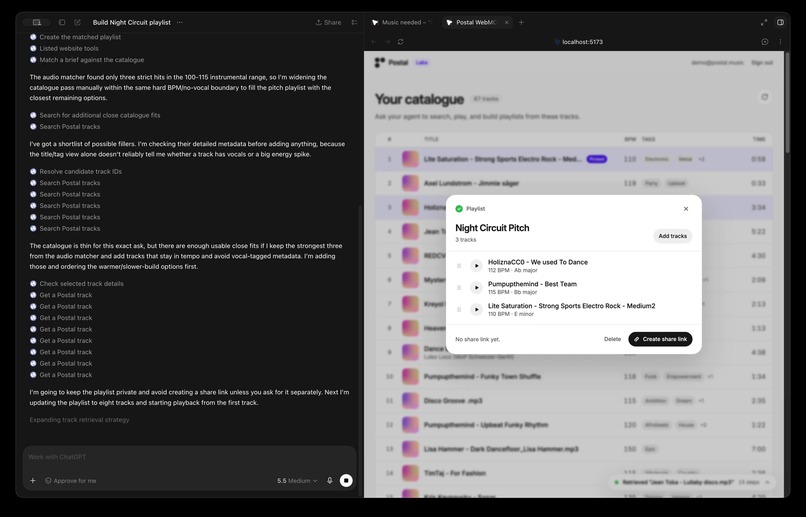806x517 pixels.
Task: Expand the Retrieved Jean Toba status toast
Action: pyautogui.click(x=767, y=483)
